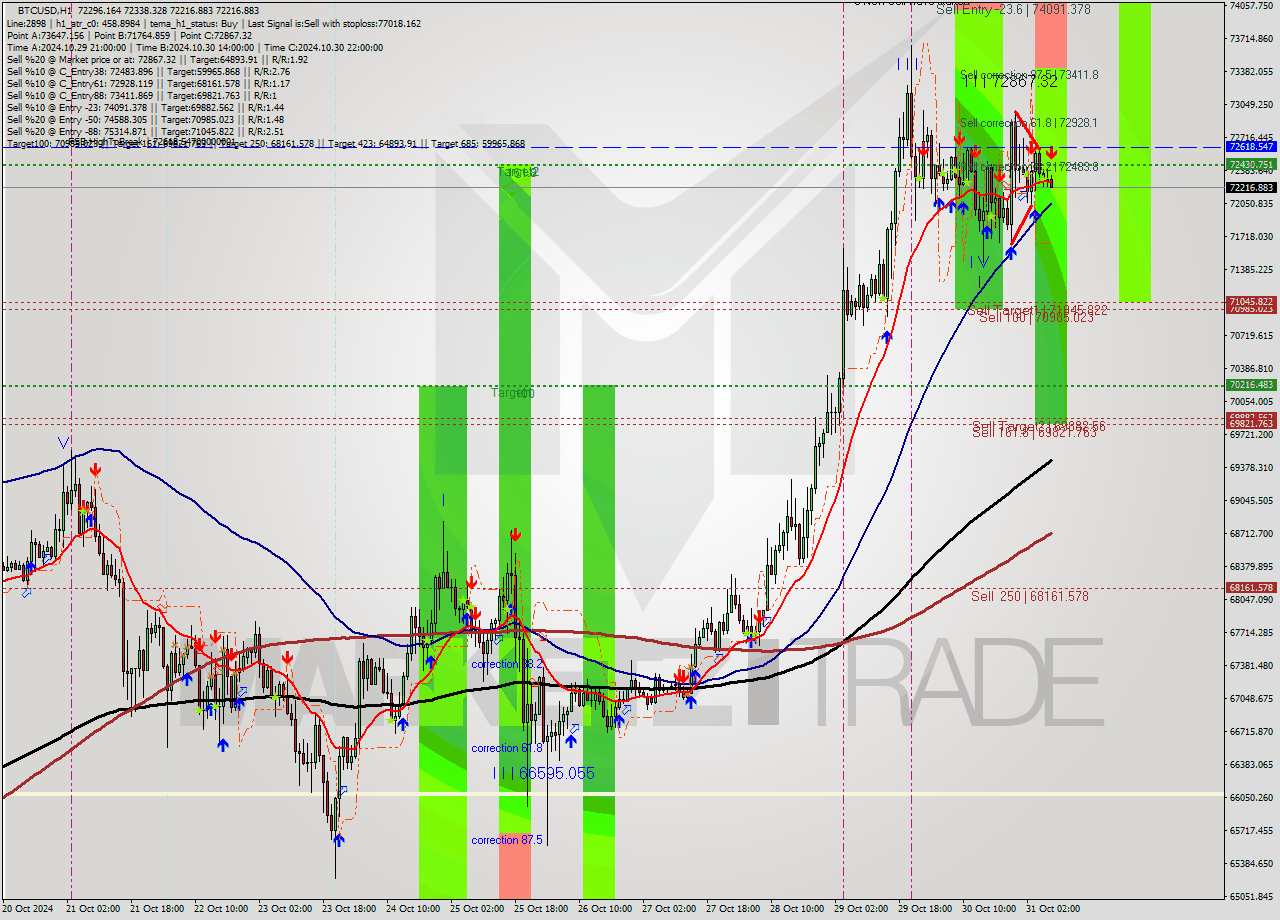The height and width of the screenshot is (920, 1280).
Task: Click the 73714.86 price axis value
Action: 1251,39
